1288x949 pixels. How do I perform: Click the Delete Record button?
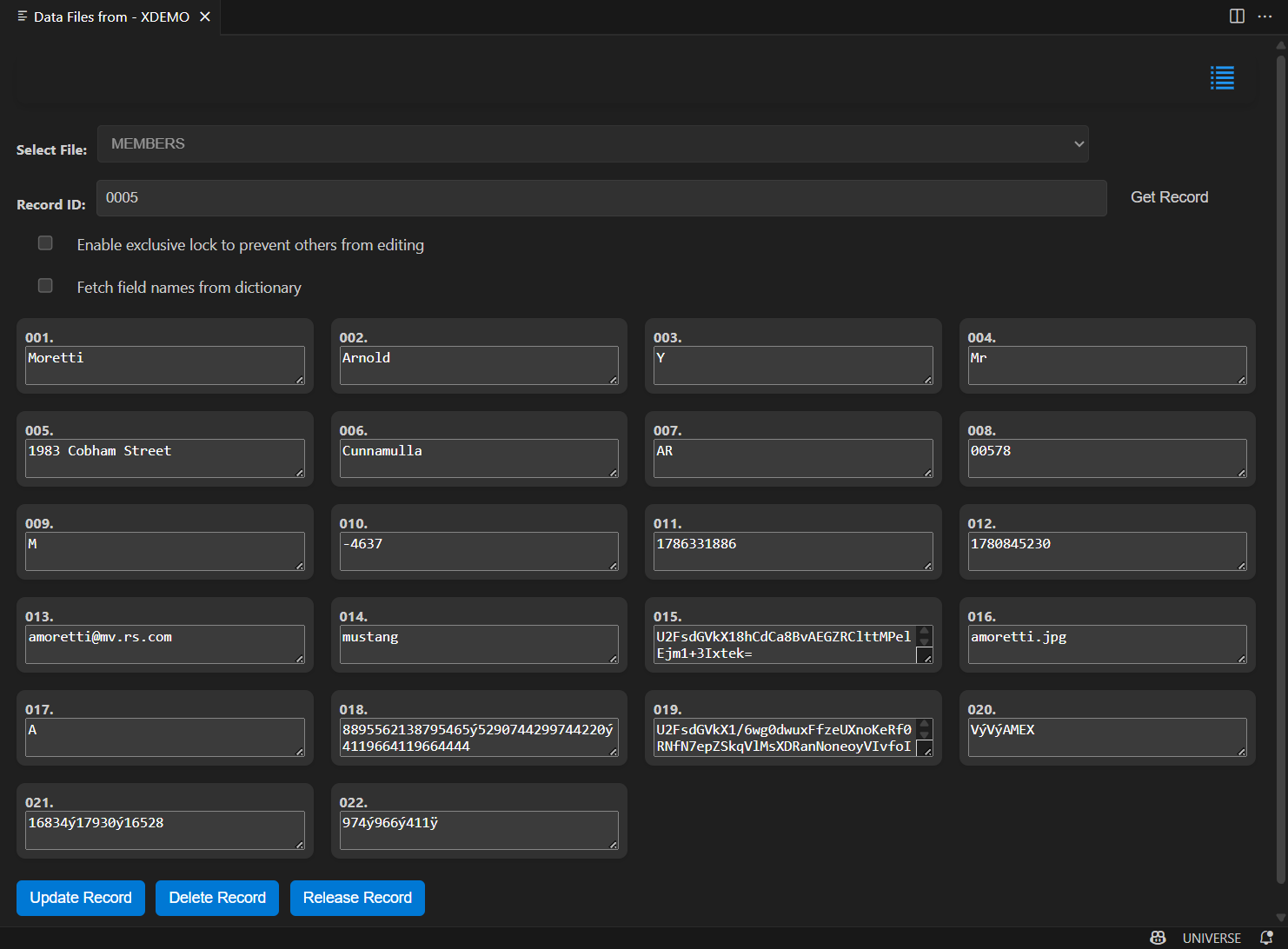(x=217, y=898)
